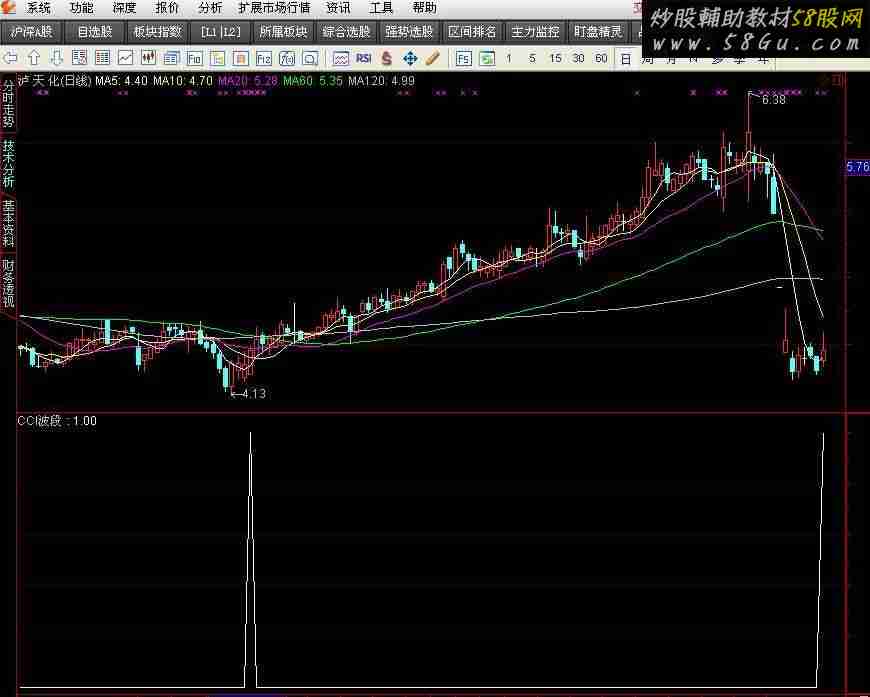The width and height of the screenshot is (870, 697).
Task: Click the MA120 4.99 indicator label
Action: [x=382, y=81]
